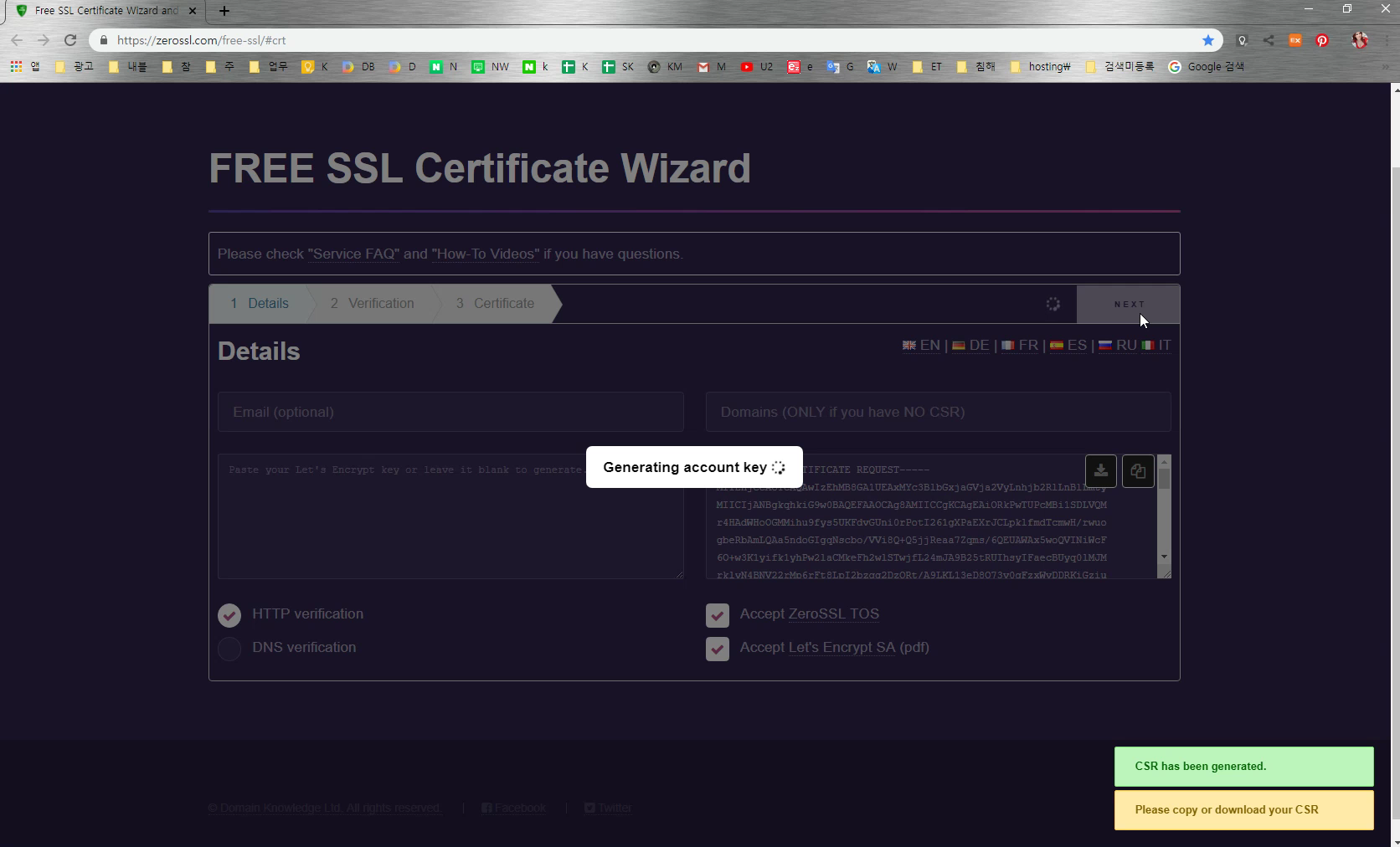
Task: Close the Free SSL Certificate Wizard tab
Action: pos(193,11)
